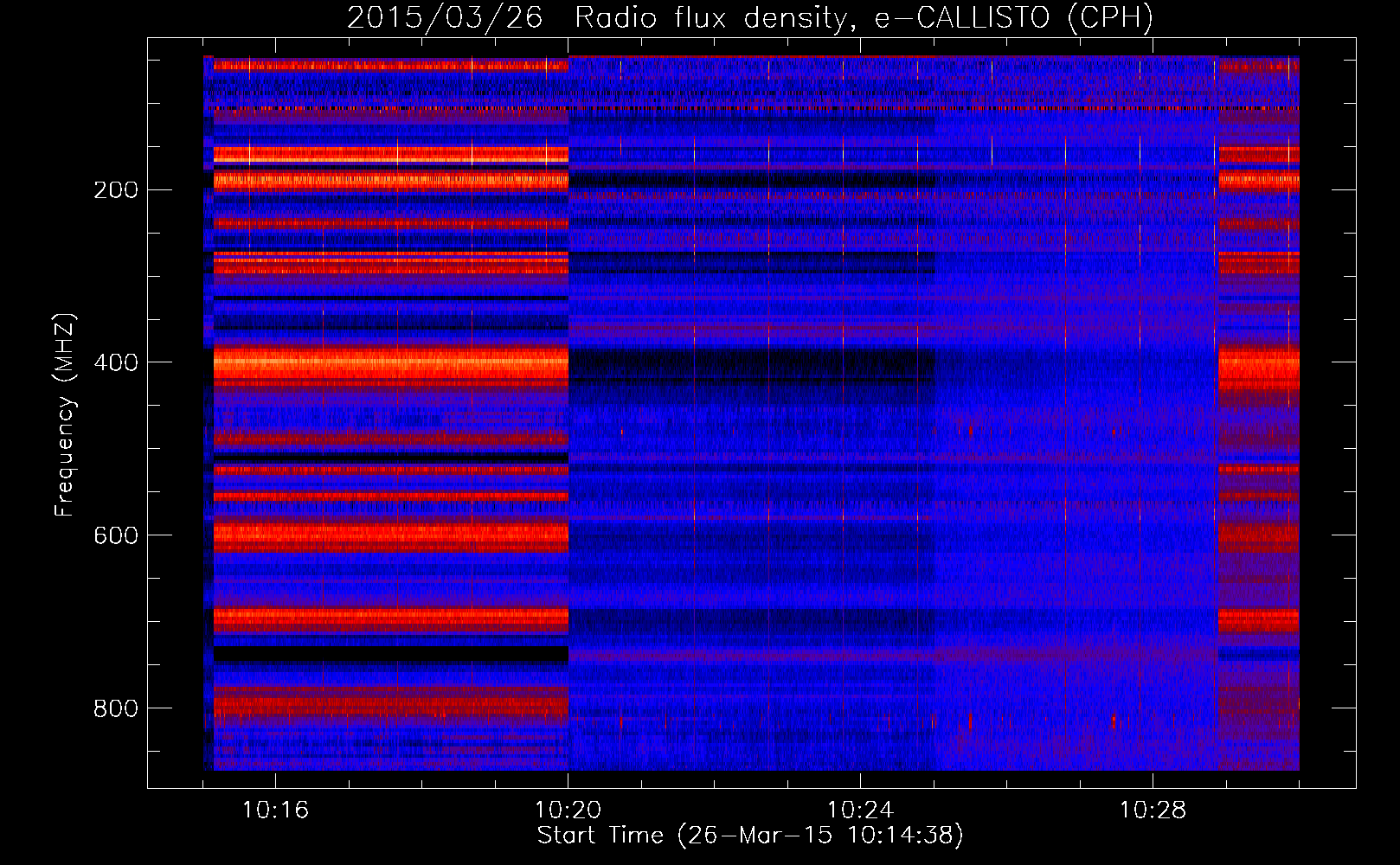Click the 'Frequency (MHZ)' axis label

pyautogui.click(x=64, y=415)
